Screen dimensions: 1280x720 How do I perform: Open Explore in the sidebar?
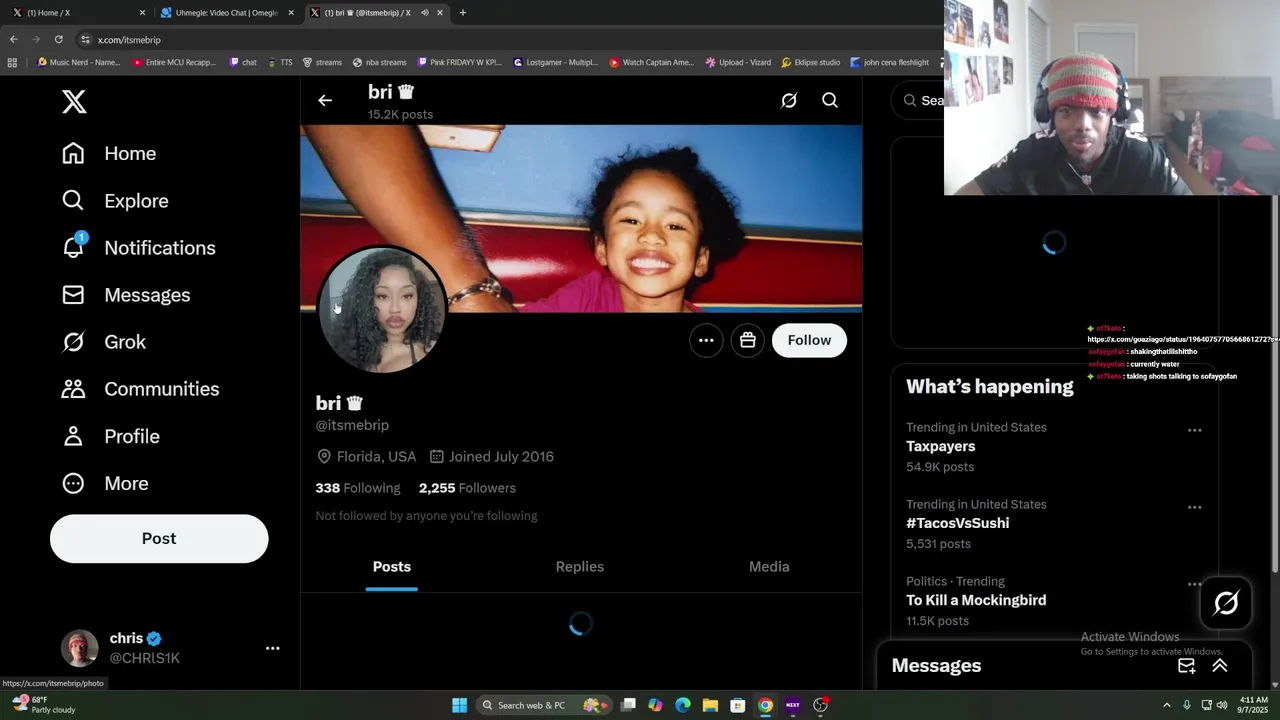115,201
